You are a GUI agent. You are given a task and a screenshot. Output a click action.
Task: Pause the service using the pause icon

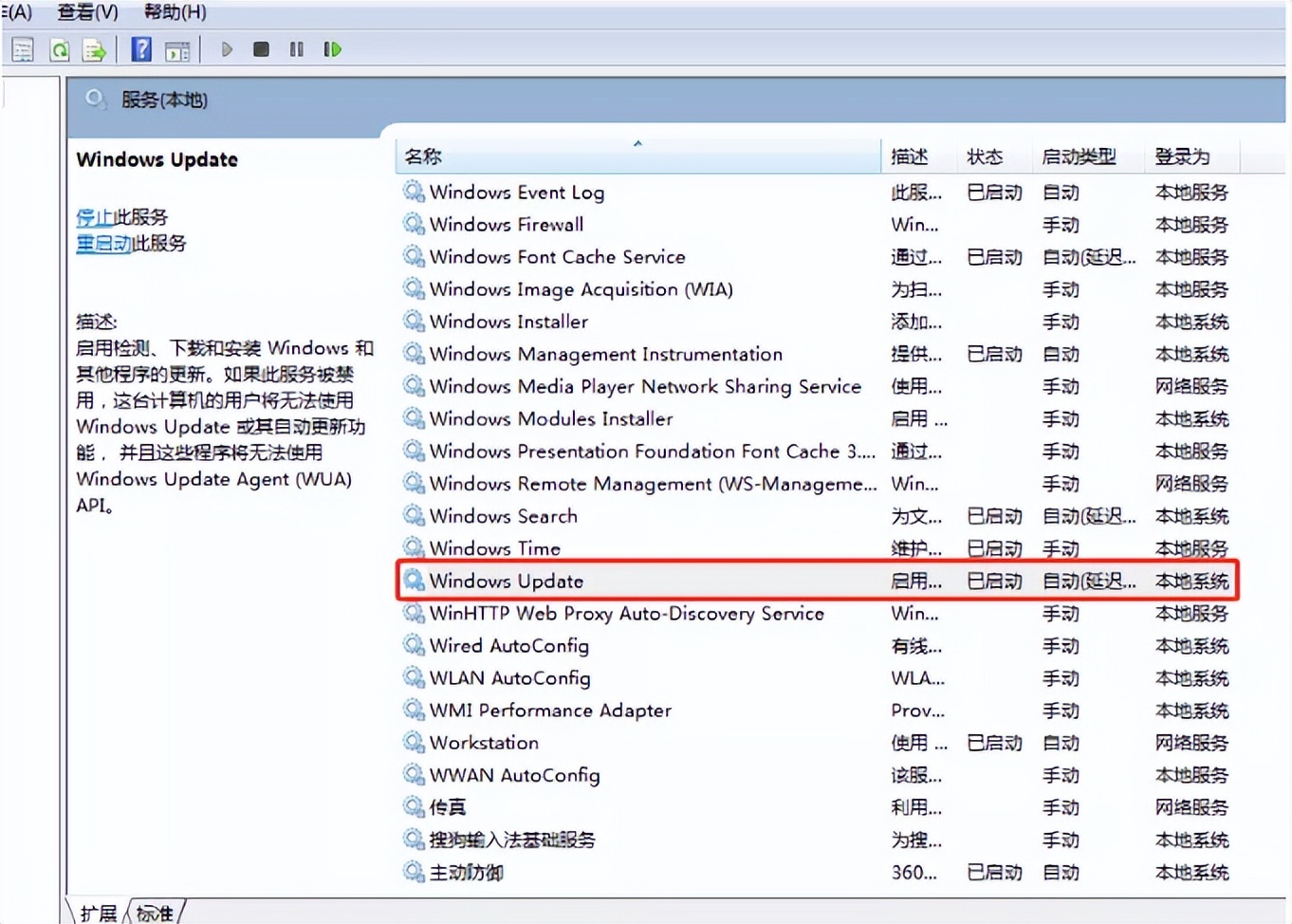click(x=296, y=49)
